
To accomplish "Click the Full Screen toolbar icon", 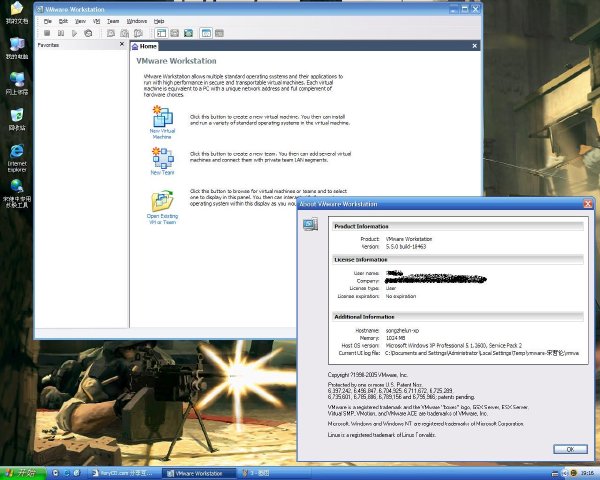I will click(x=175, y=33).
